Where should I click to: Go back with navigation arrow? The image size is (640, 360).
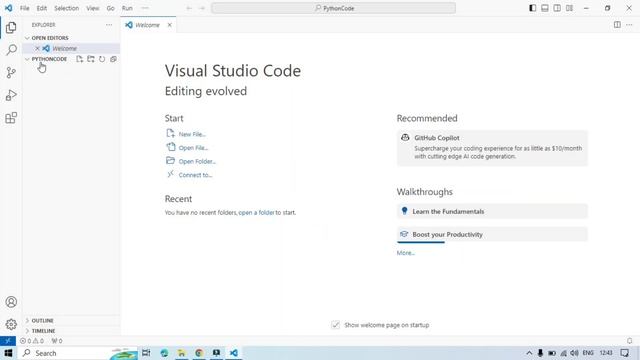pyautogui.click(x=189, y=8)
